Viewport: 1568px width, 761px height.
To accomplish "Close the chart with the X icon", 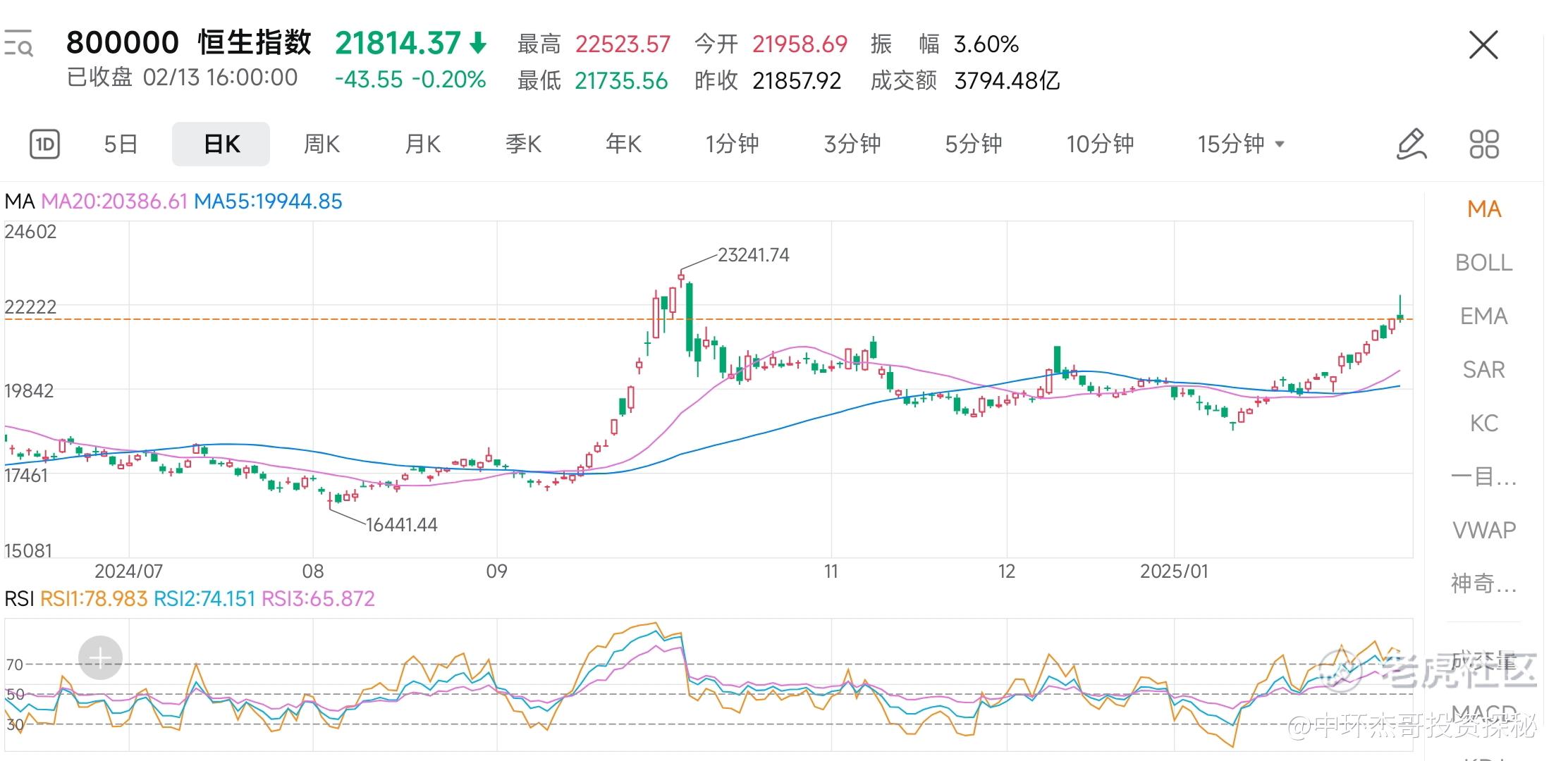I will coord(1483,46).
